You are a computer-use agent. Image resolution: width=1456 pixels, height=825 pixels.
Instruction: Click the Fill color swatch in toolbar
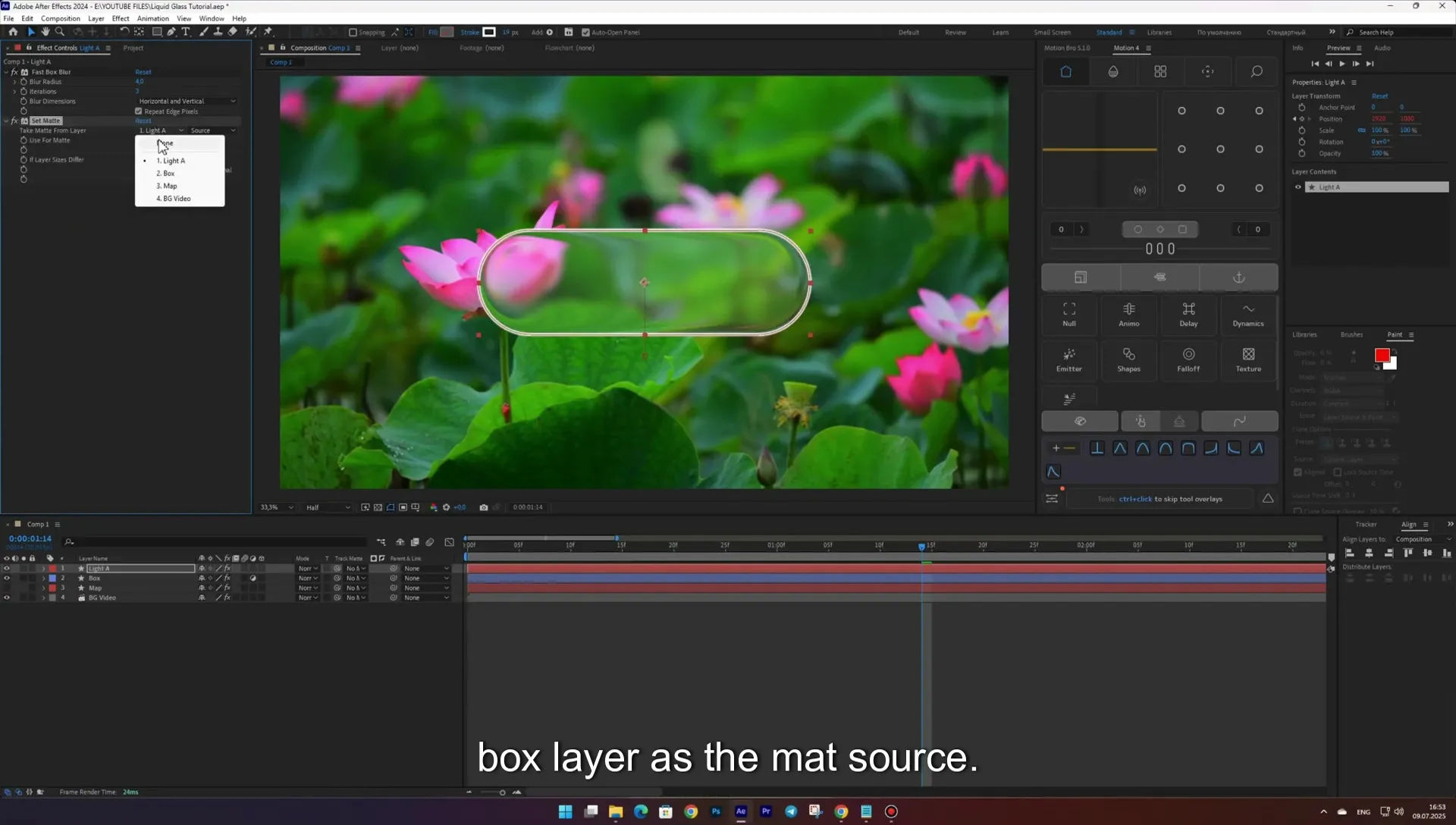[x=447, y=32]
